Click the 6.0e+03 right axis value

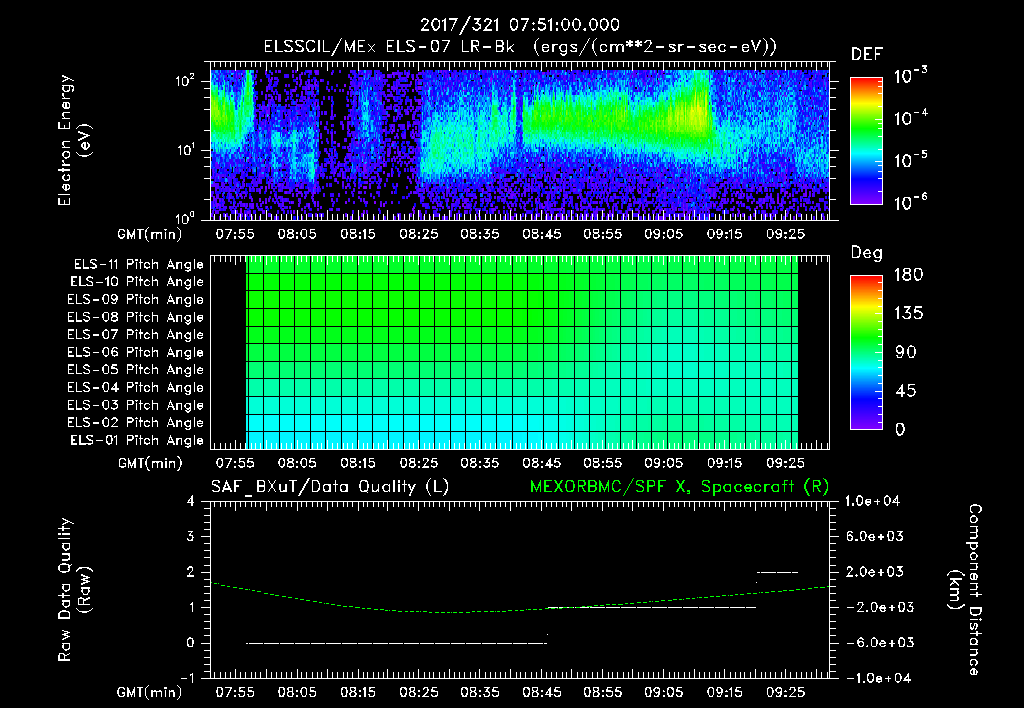coord(875,536)
